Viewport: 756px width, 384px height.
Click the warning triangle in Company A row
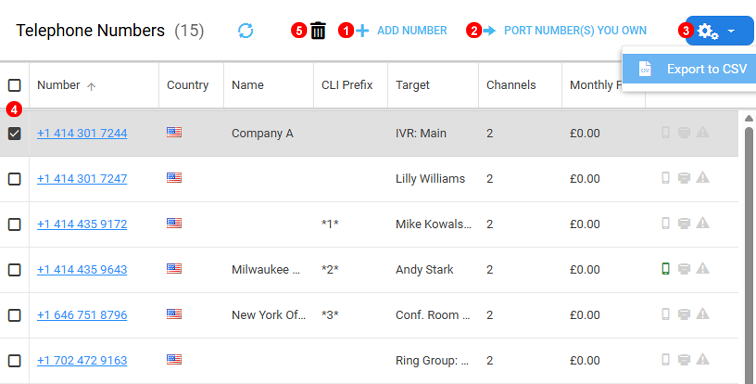coord(703,132)
